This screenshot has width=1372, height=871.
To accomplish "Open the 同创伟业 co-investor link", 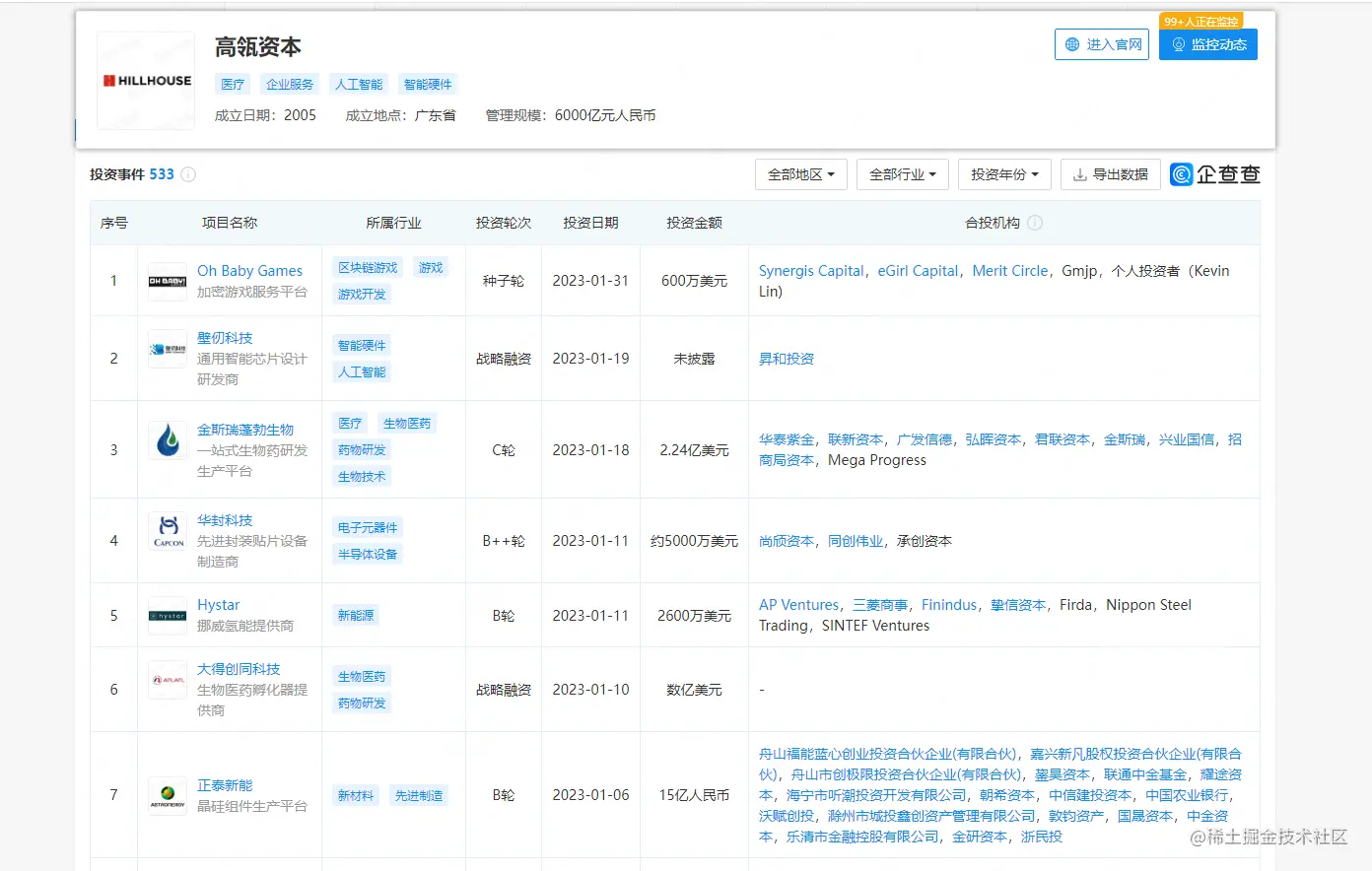I will 856,541.
